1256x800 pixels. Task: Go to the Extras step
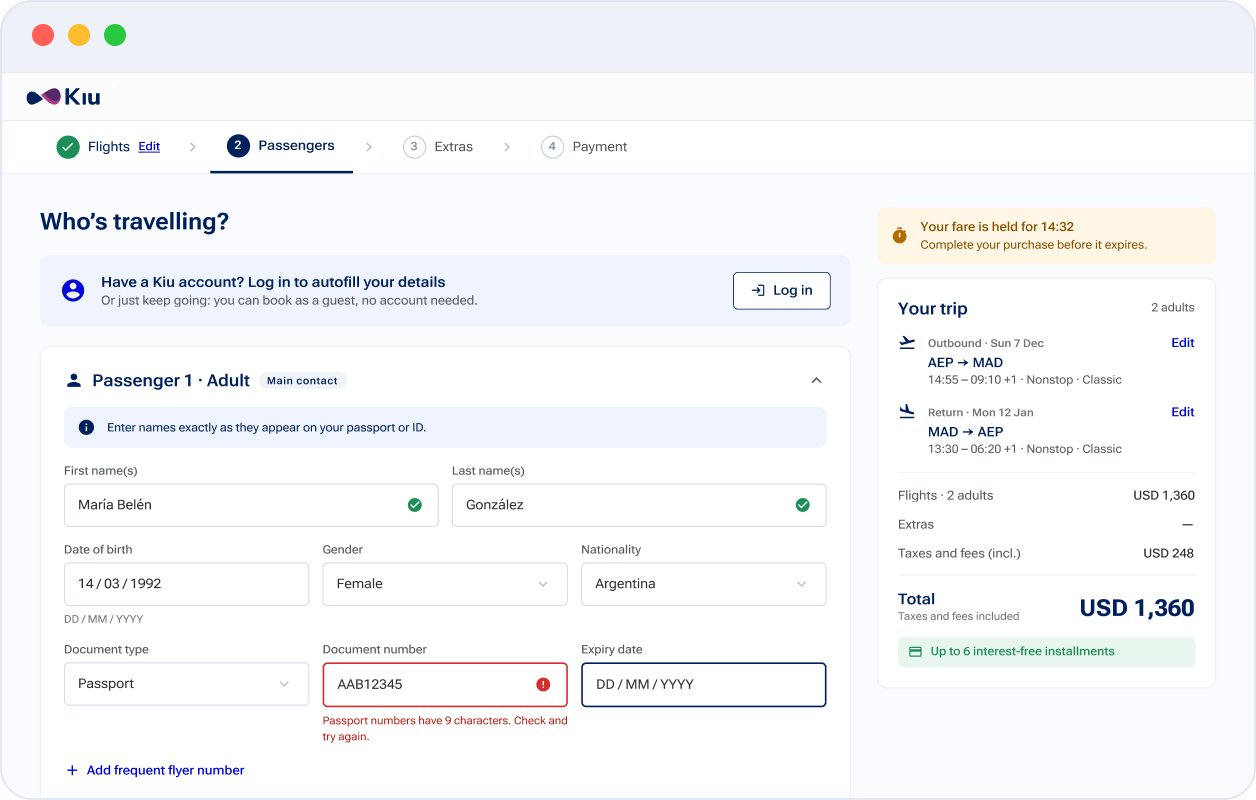coord(438,147)
